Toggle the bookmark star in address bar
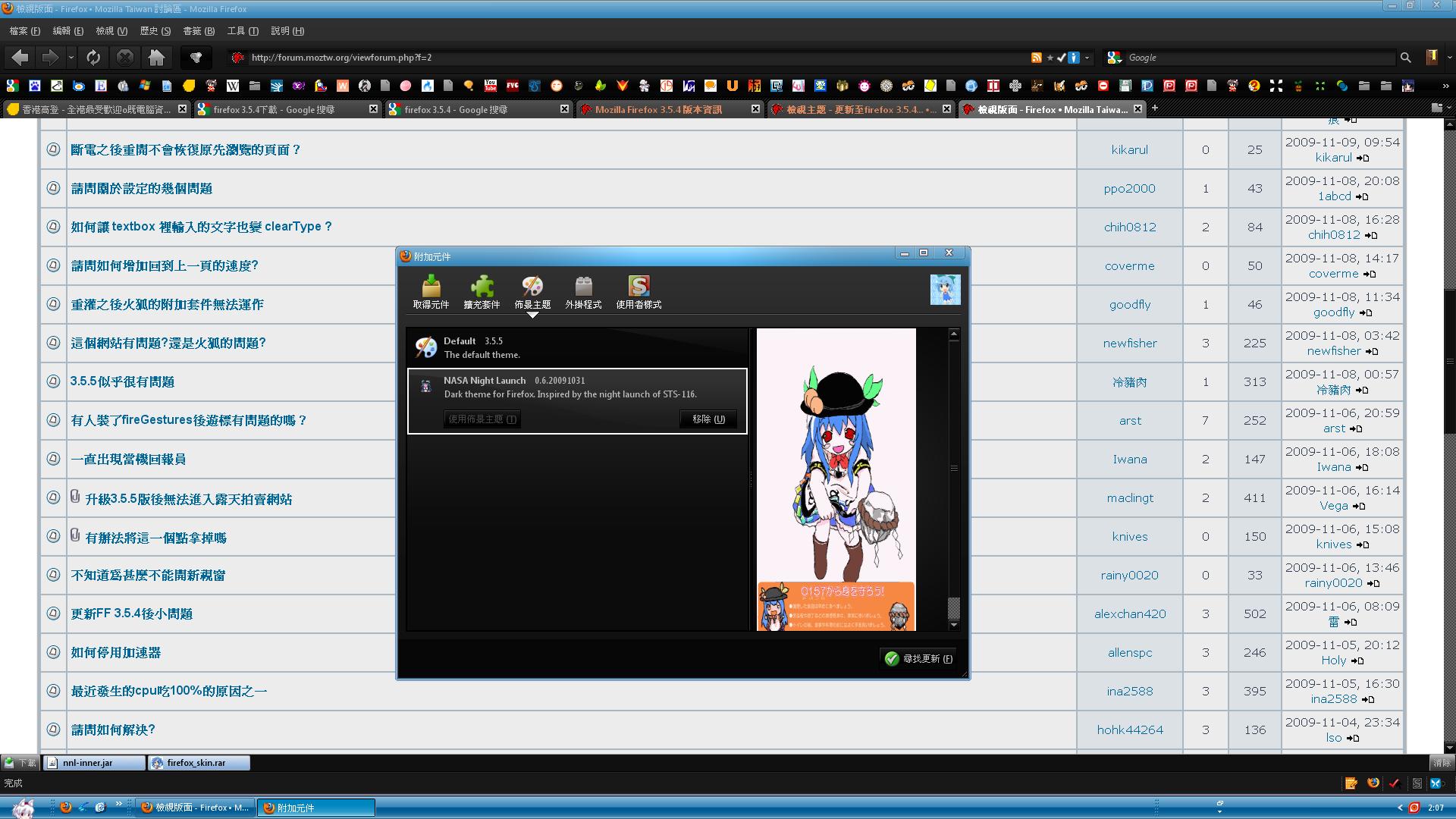 (1050, 58)
